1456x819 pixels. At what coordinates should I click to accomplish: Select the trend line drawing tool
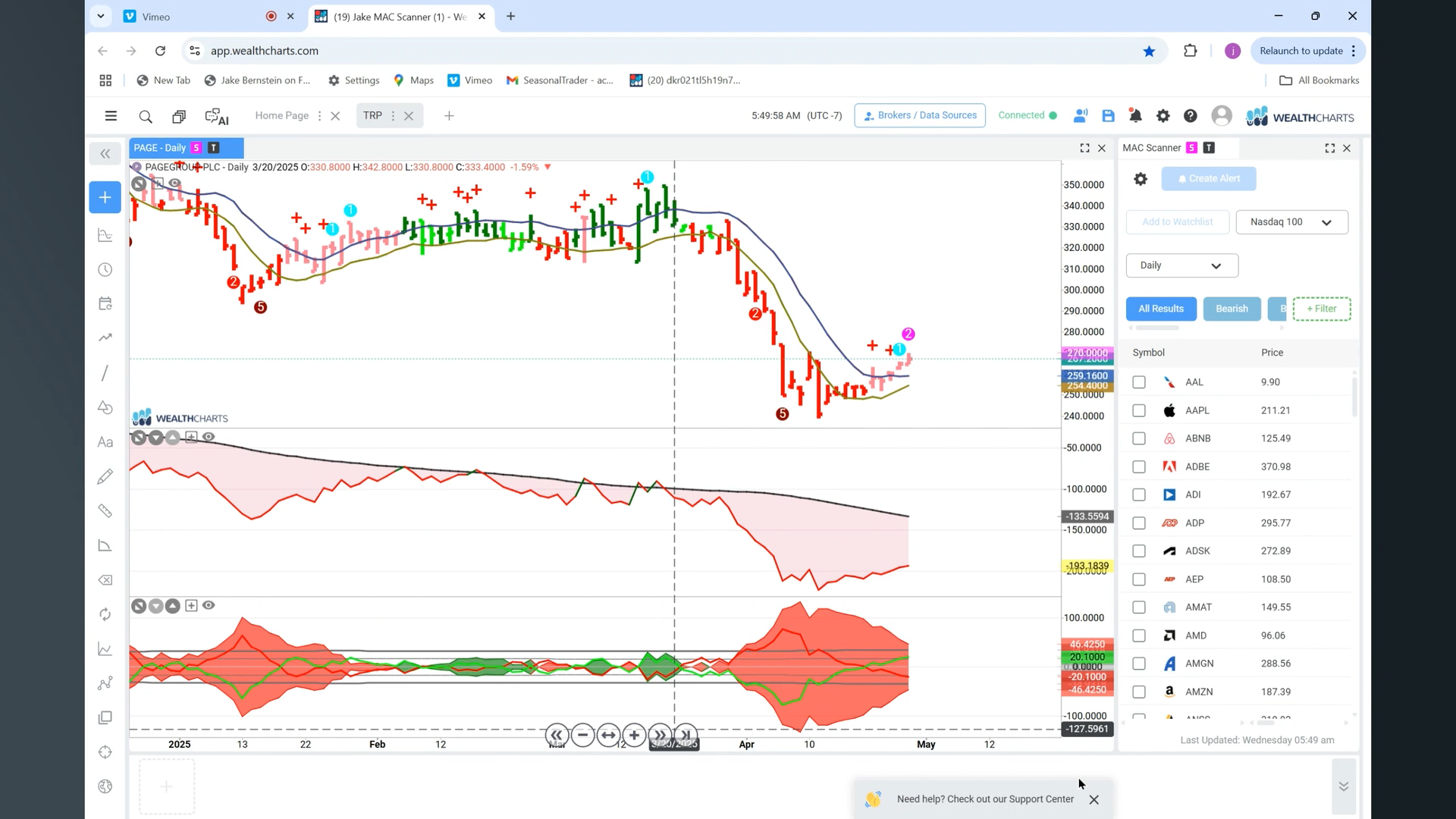click(105, 373)
